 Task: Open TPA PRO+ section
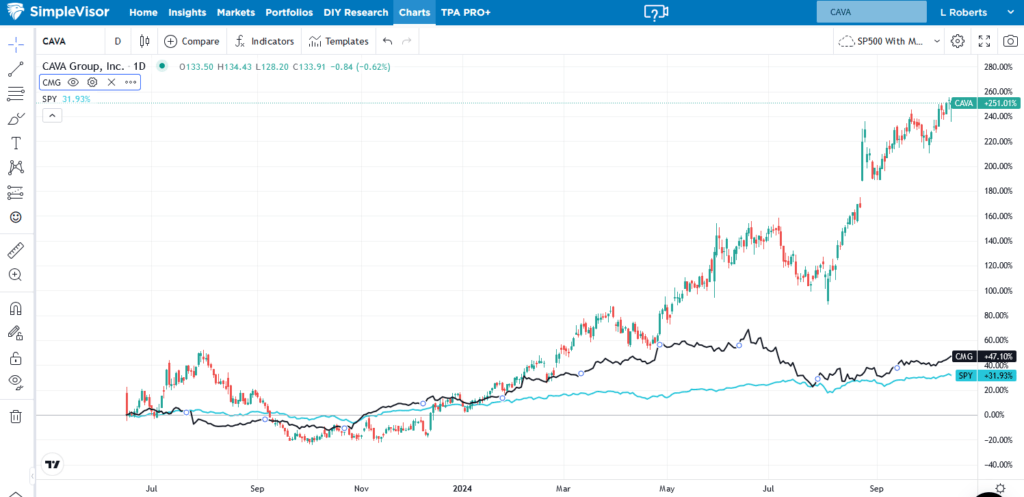coord(466,12)
